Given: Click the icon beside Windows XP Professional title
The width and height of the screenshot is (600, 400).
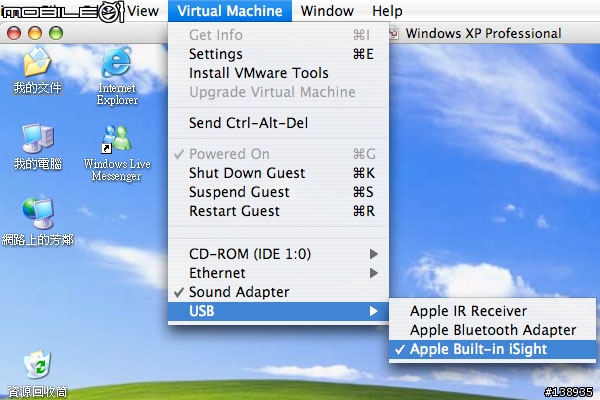Looking at the screenshot, I should (395, 34).
